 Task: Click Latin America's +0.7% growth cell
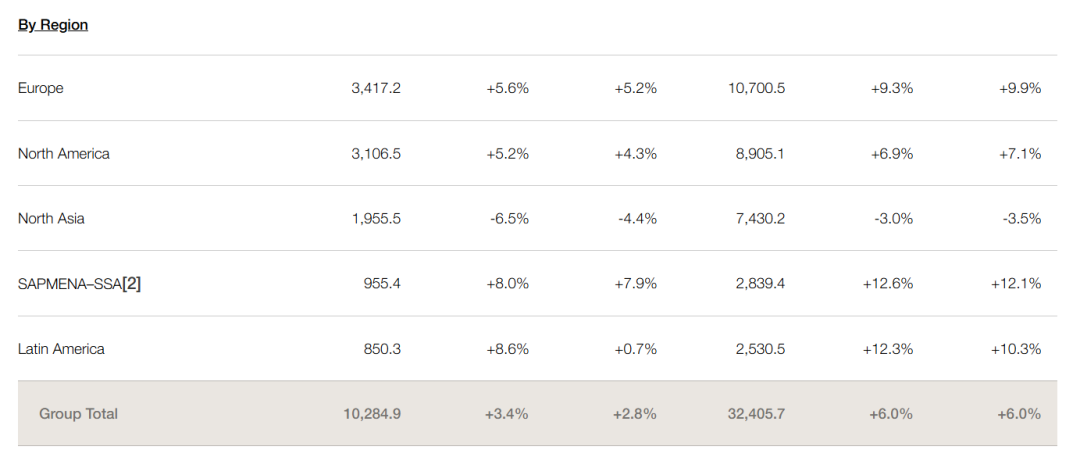click(x=635, y=349)
